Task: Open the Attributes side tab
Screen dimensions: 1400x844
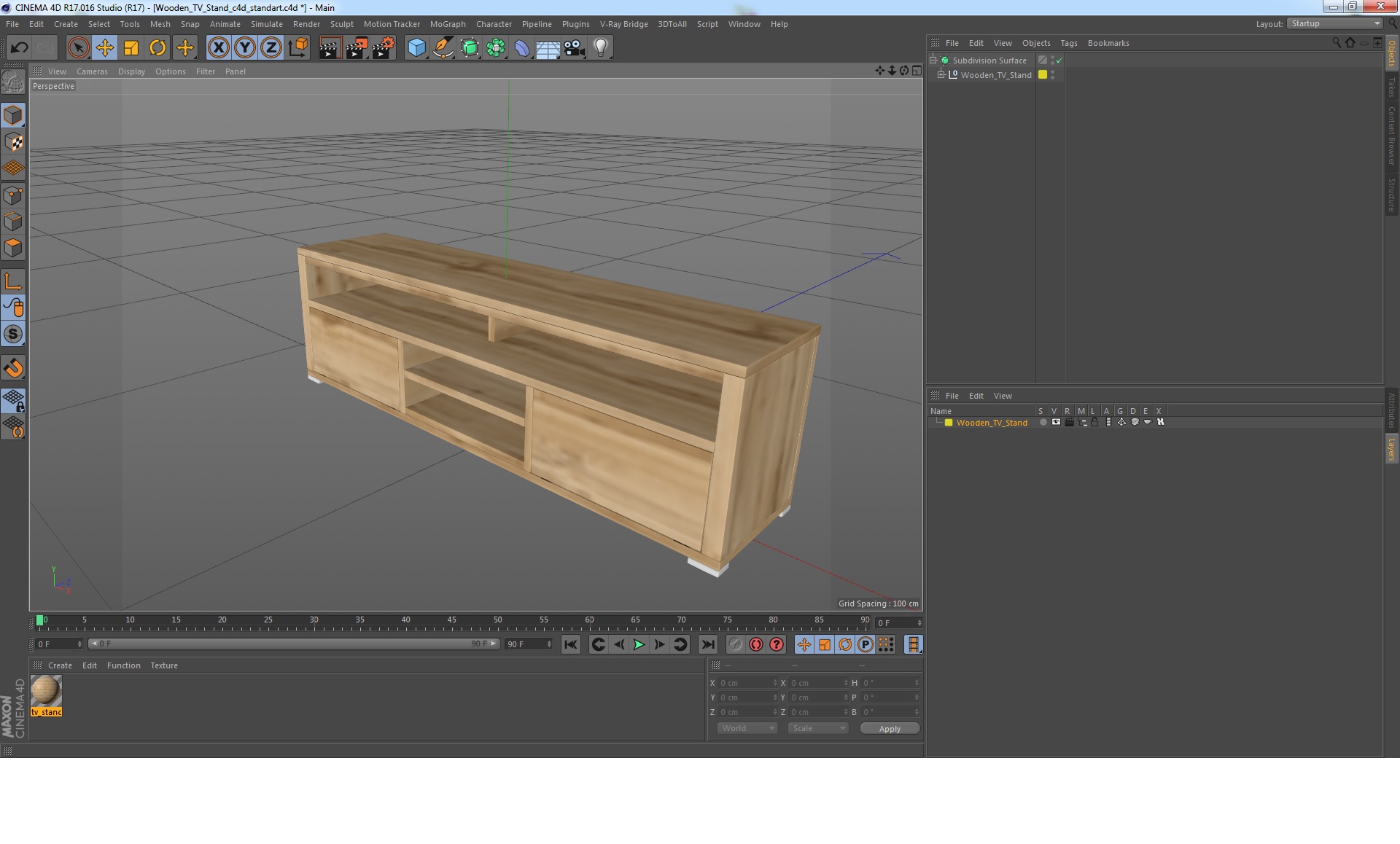Action: (x=1391, y=410)
